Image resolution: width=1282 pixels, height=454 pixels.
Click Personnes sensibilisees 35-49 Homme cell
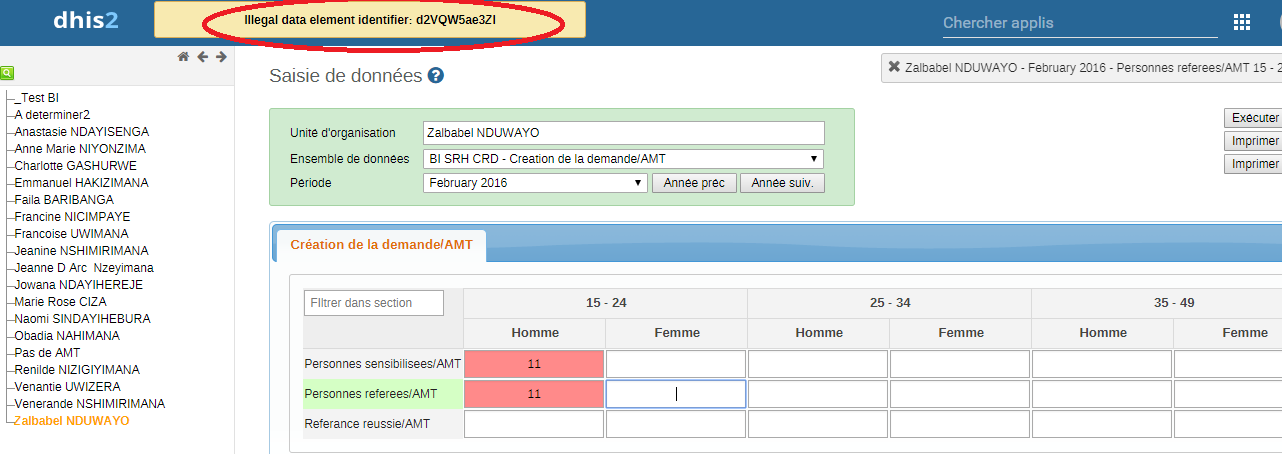pos(1102,364)
